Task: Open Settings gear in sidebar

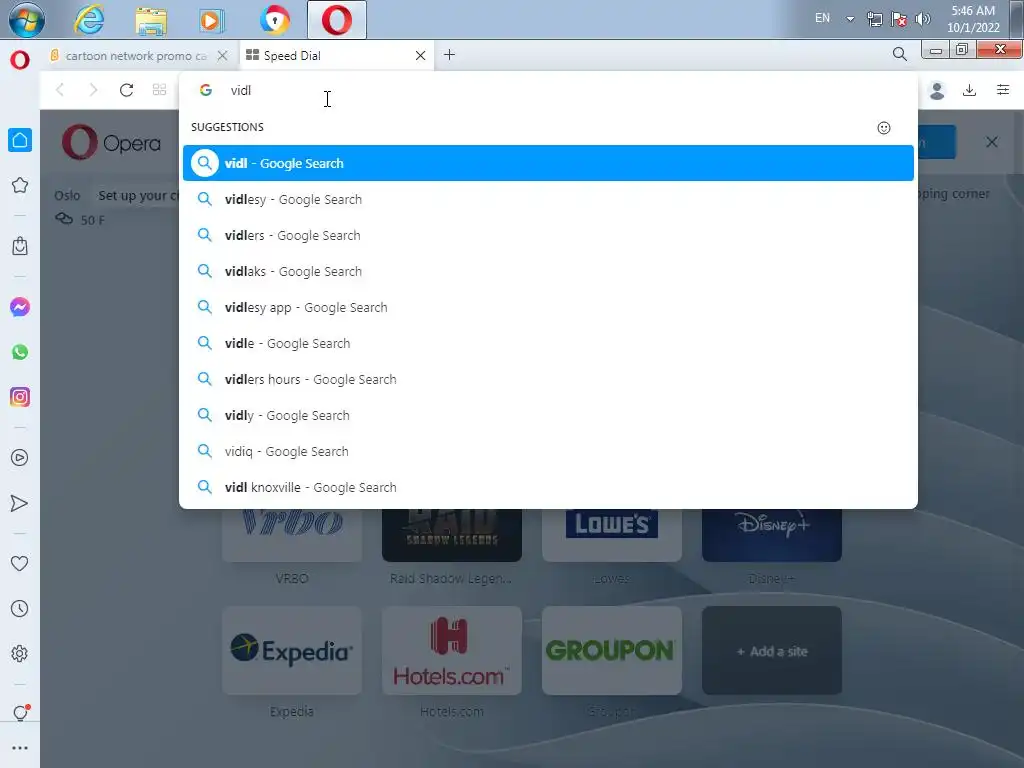Action: tap(20, 654)
